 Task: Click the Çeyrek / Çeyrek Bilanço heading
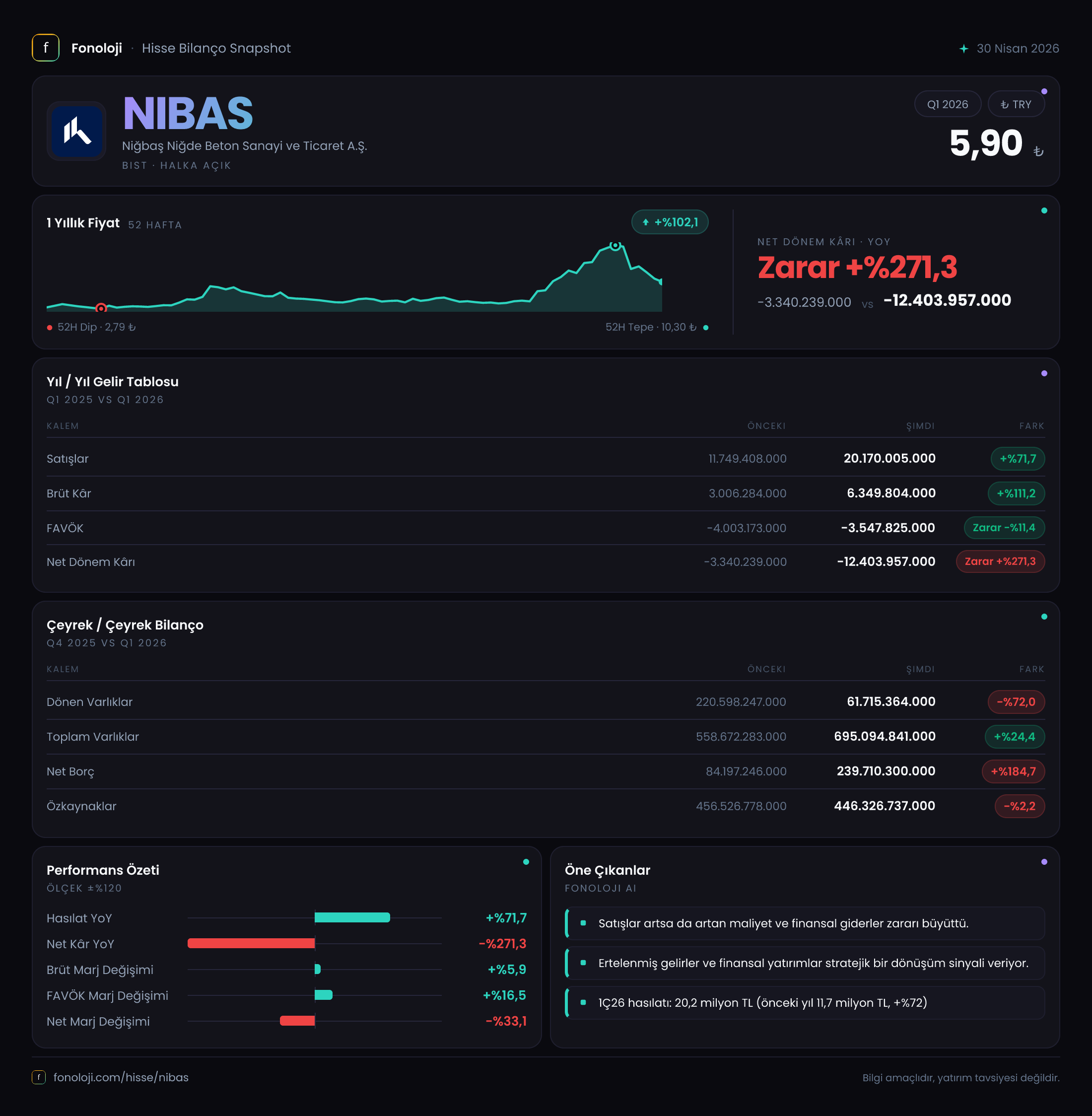pos(125,625)
